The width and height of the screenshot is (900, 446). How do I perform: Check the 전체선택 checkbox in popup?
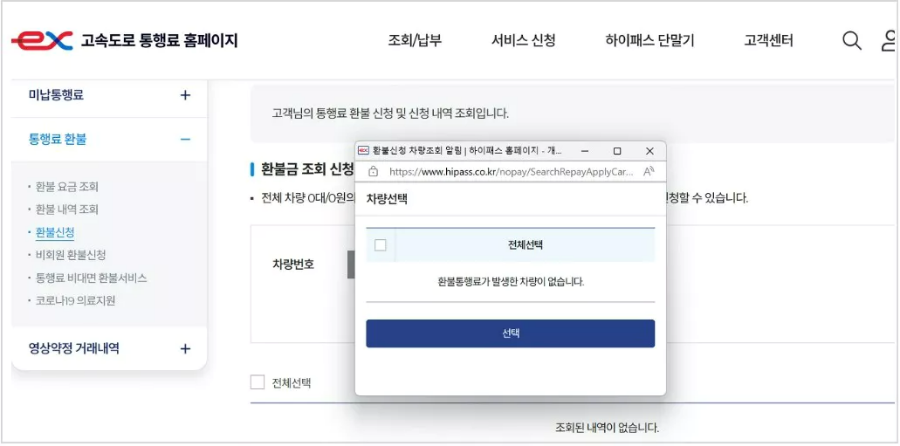(380, 245)
